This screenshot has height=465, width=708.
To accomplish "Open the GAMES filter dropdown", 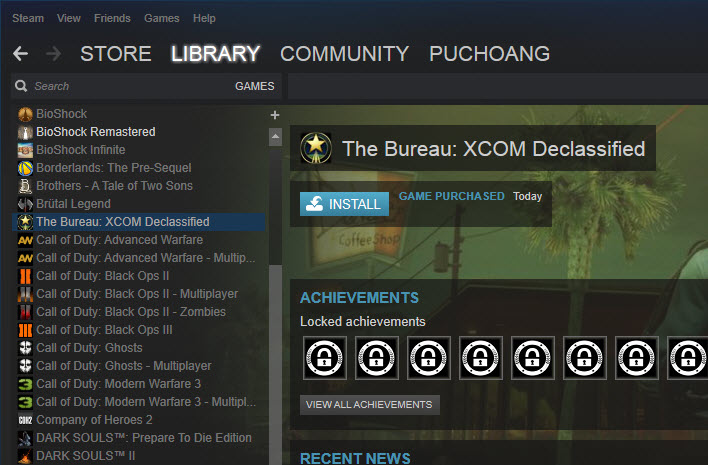I will [x=255, y=86].
